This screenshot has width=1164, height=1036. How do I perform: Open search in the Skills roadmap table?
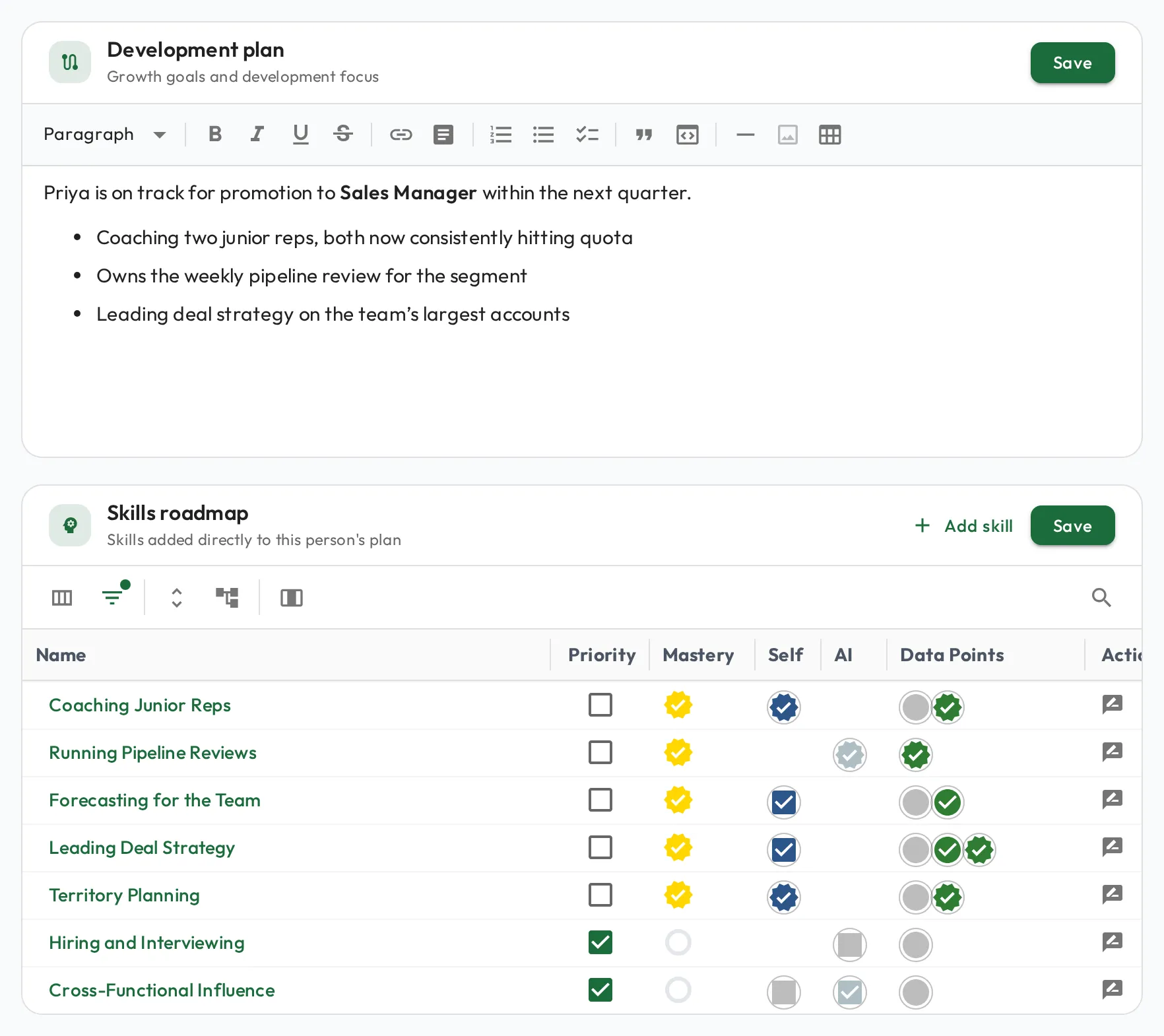(1101, 597)
